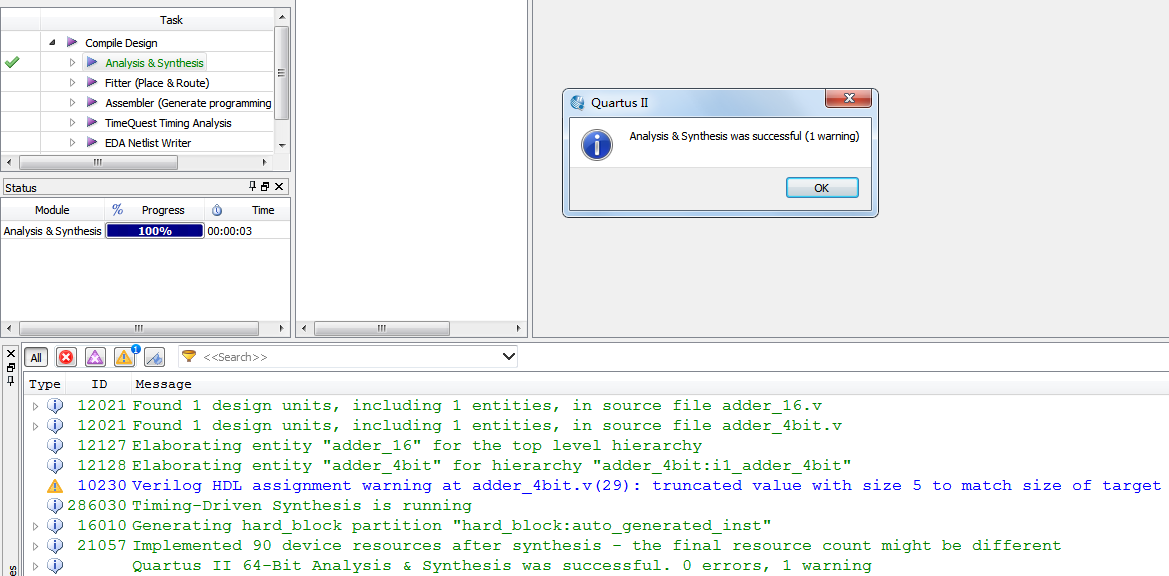The height and width of the screenshot is (576, 1169).
Task: Click the elapsed time 00:00:03
Action: 230,231
